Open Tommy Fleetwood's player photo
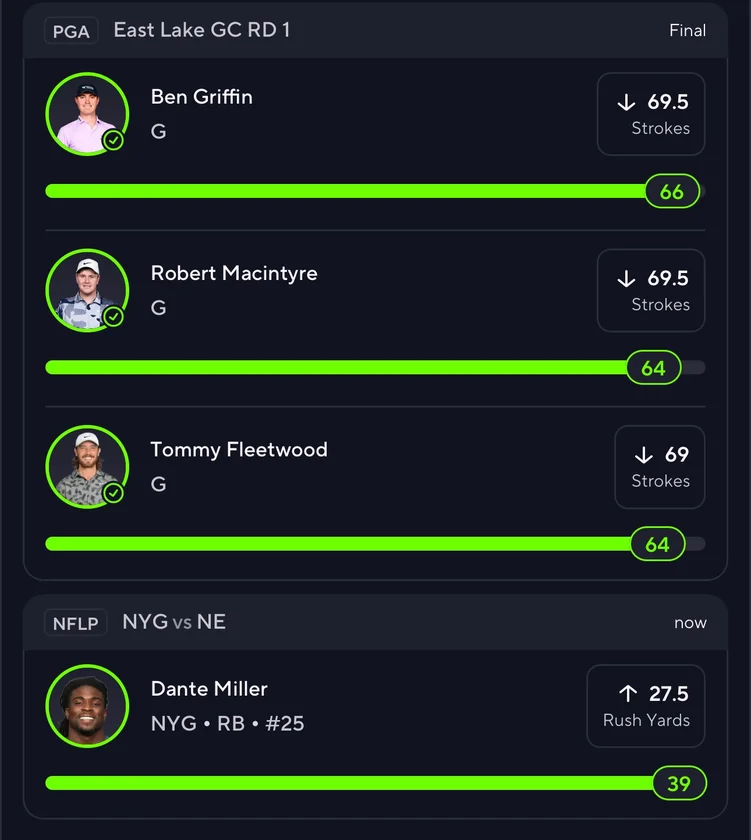Viewport: 751px width, 840px height. pyautogui.click(x=86, y=465)
